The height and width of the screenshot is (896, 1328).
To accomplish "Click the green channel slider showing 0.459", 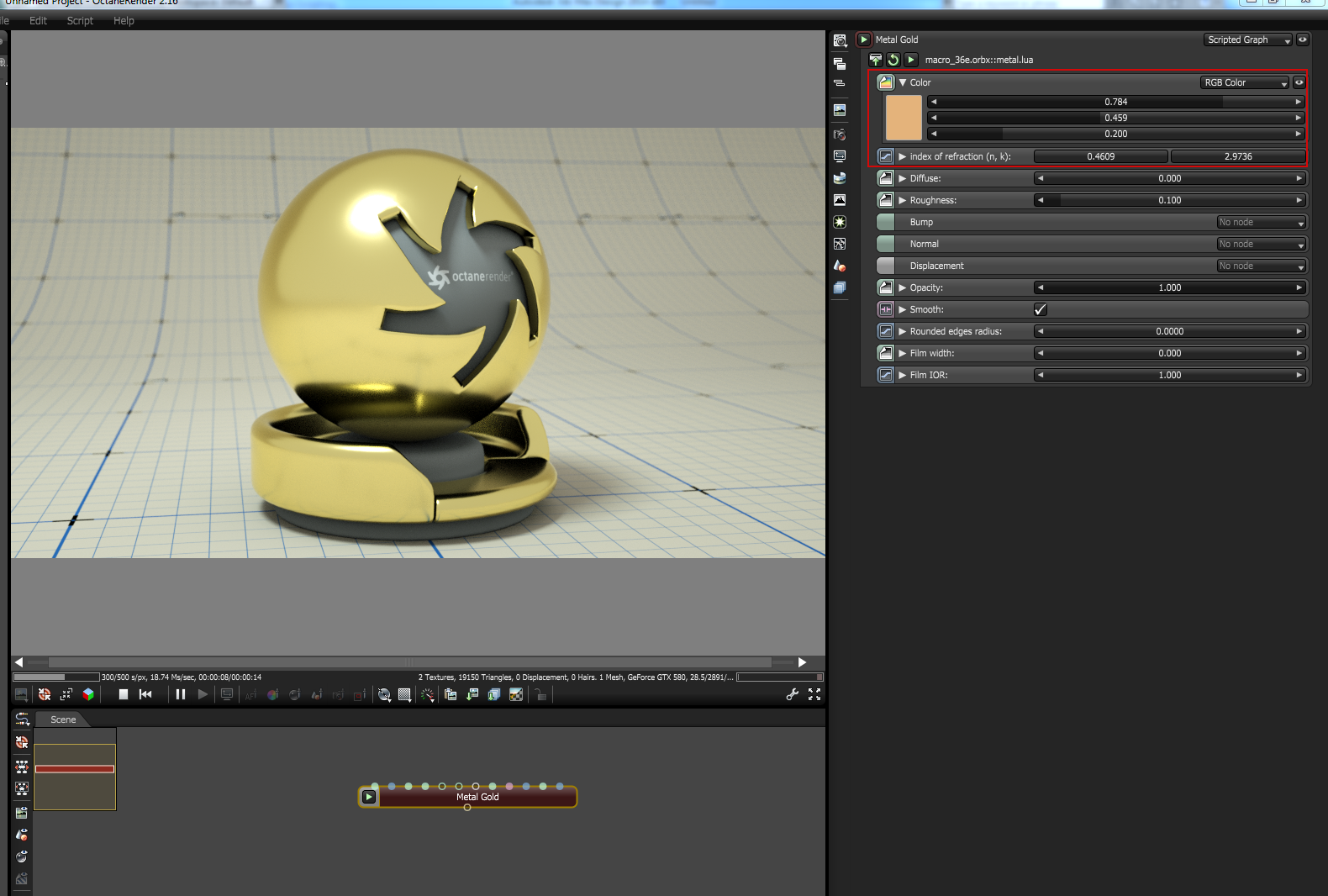I will pos(1115,118).
